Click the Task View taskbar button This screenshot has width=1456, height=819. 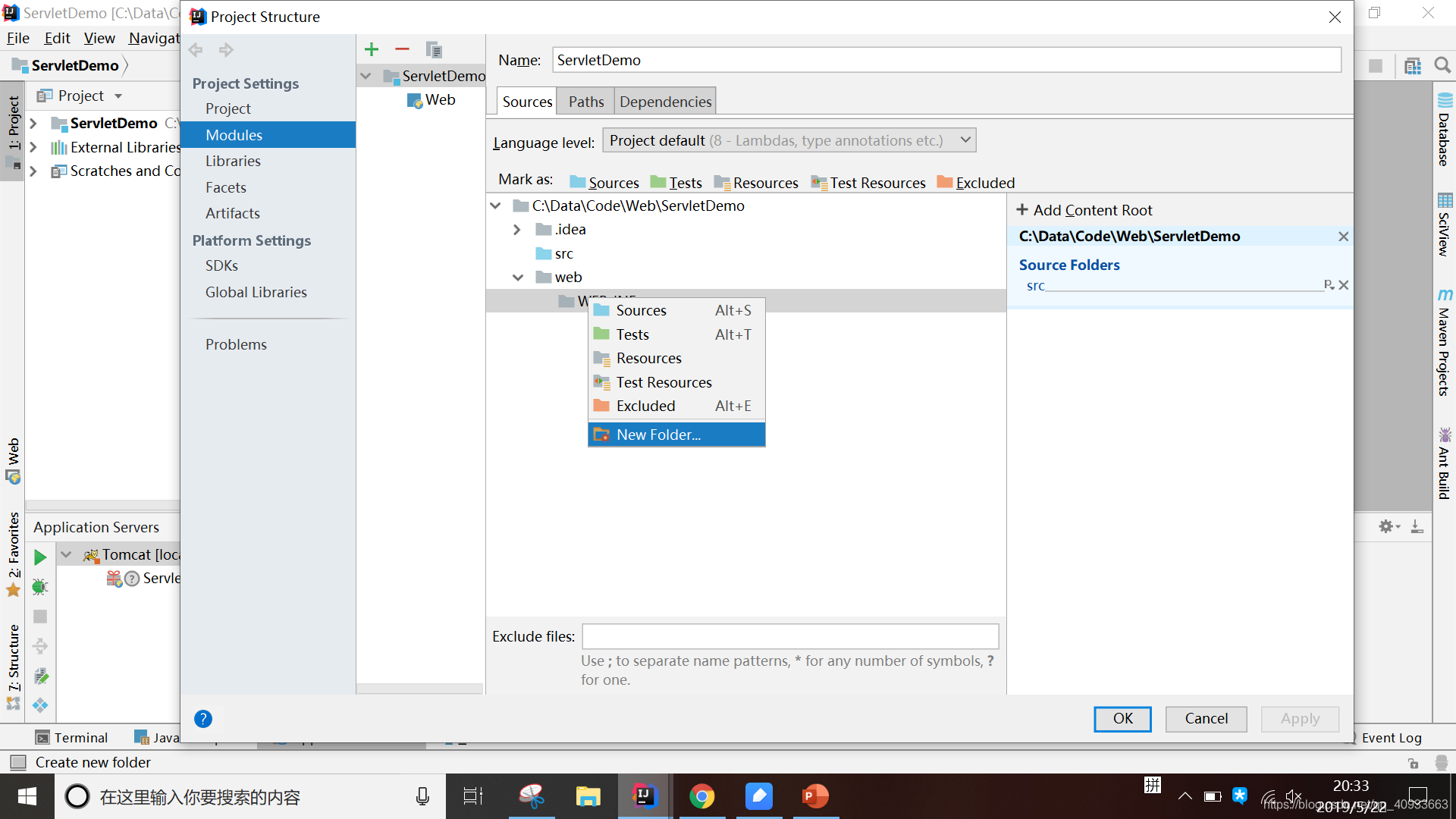pos(472,796)
